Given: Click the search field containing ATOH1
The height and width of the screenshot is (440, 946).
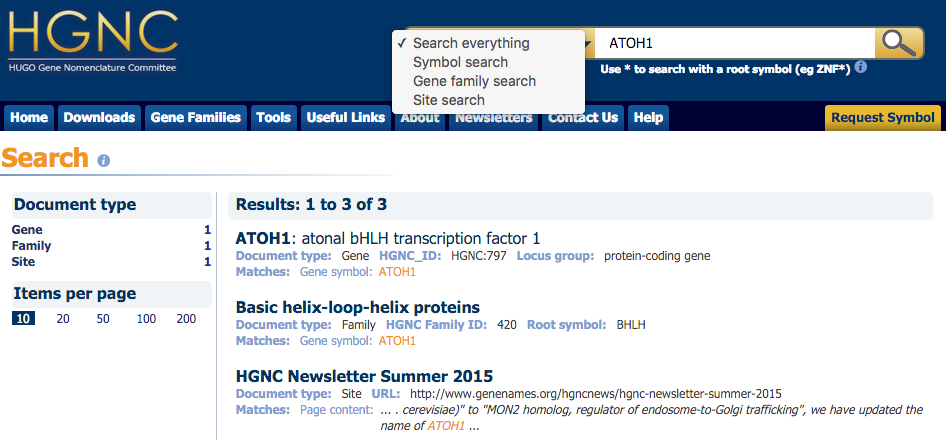Looking at the screenshot, I should pyautogui.click(x=735, y=44).
